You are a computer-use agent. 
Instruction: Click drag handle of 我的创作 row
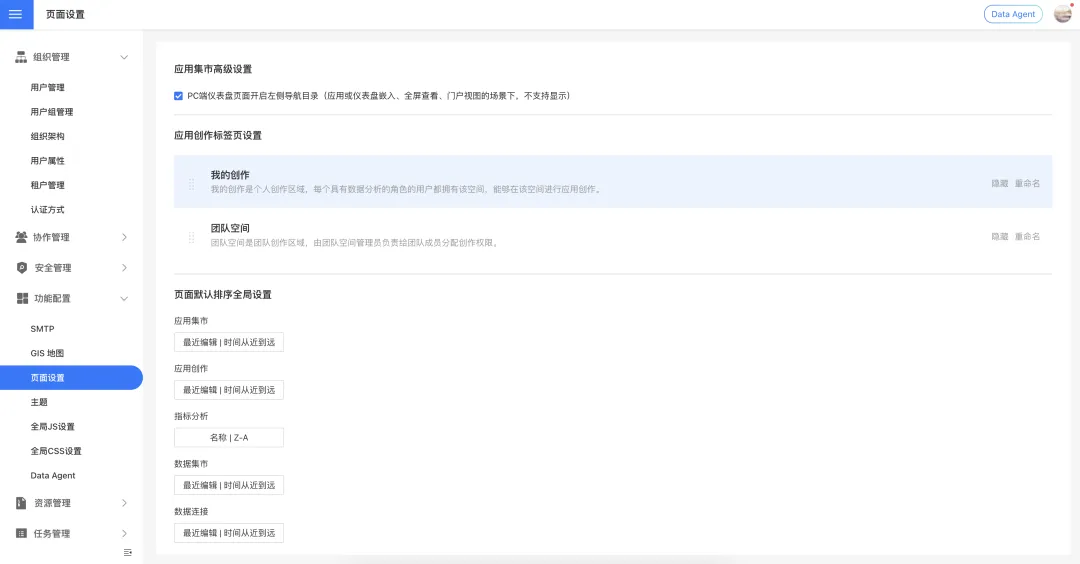point(191,184)
